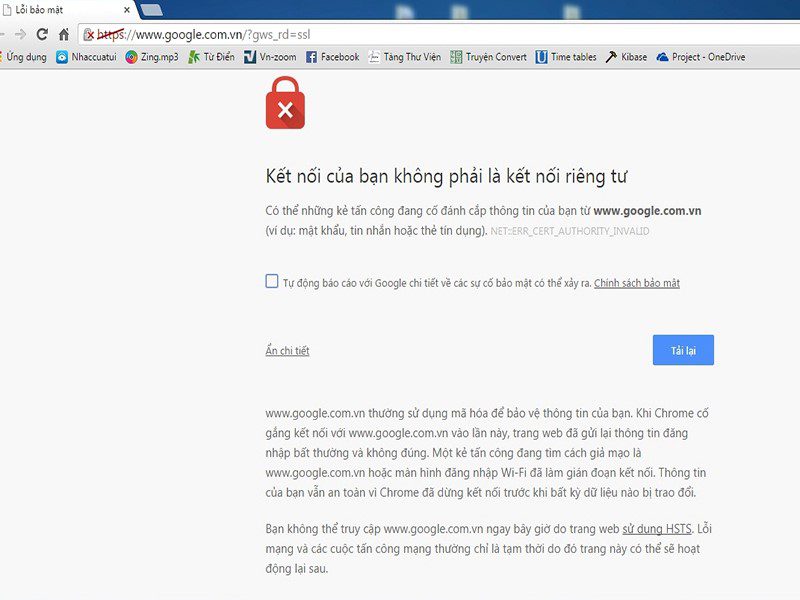The image size is (800, 600).
Task: Open the Ứng dụng apps shortcut
Action: 24,57
